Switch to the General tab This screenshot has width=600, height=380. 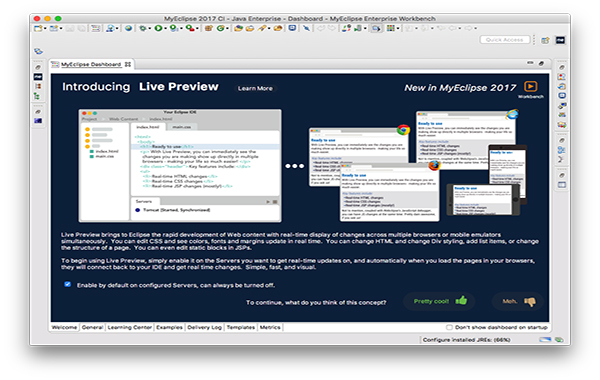(x=92, y=328)
